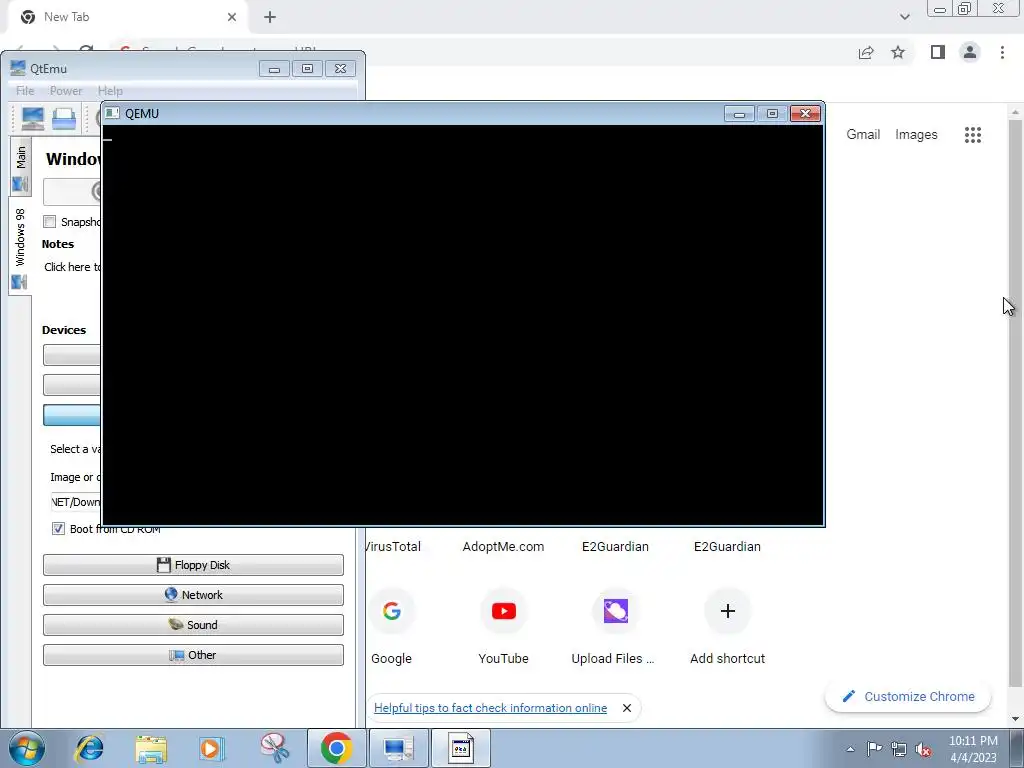Viewport: 1024px width, 768px height.
Task: Open the Google apps grid icon
Action: point(972,135)
